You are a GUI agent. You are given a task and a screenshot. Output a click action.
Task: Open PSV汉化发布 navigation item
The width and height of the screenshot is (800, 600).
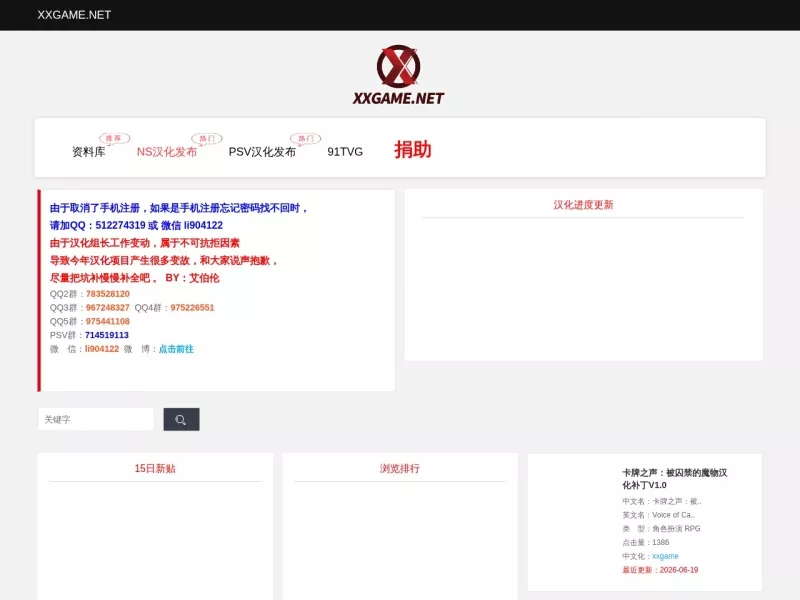(x=262, y=152)
